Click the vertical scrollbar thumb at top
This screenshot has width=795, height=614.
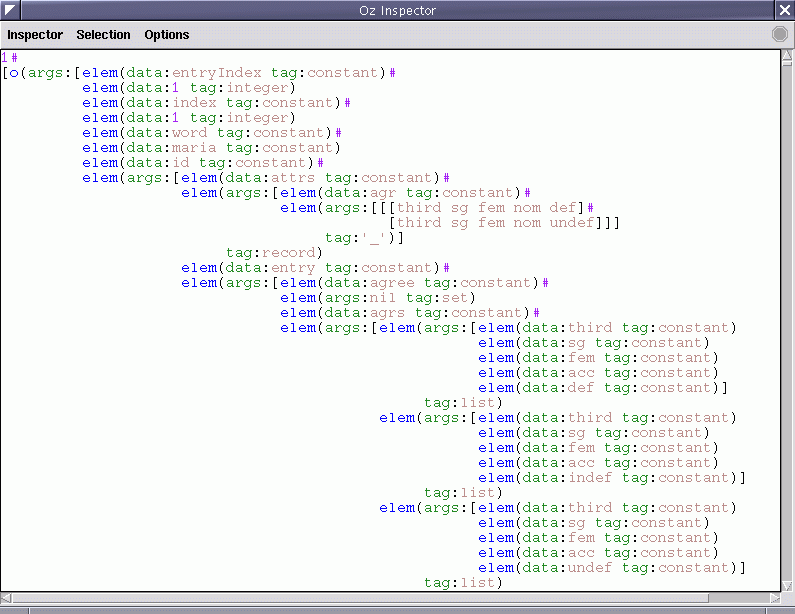787,63
